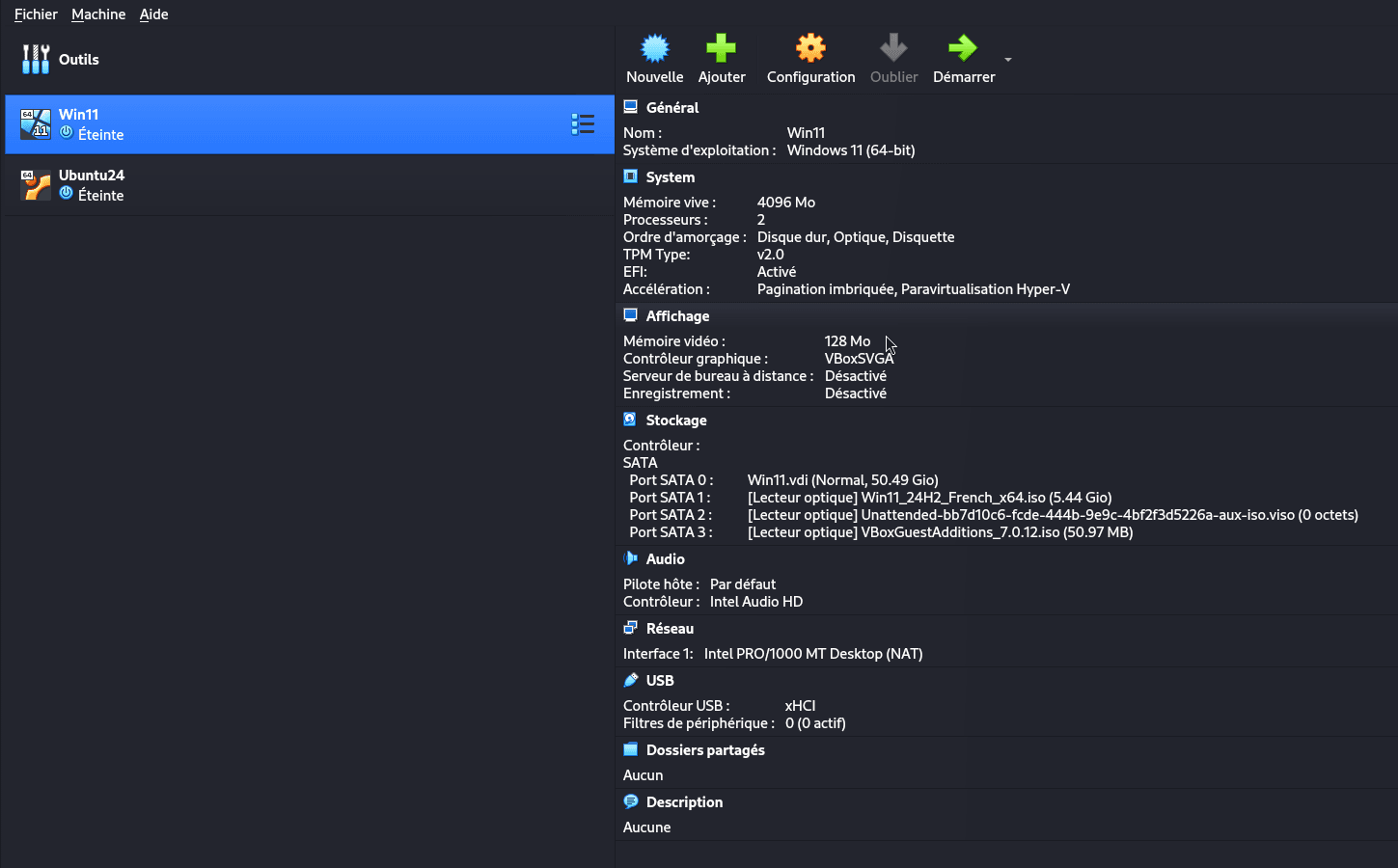Open the Affichage section header

677,316
